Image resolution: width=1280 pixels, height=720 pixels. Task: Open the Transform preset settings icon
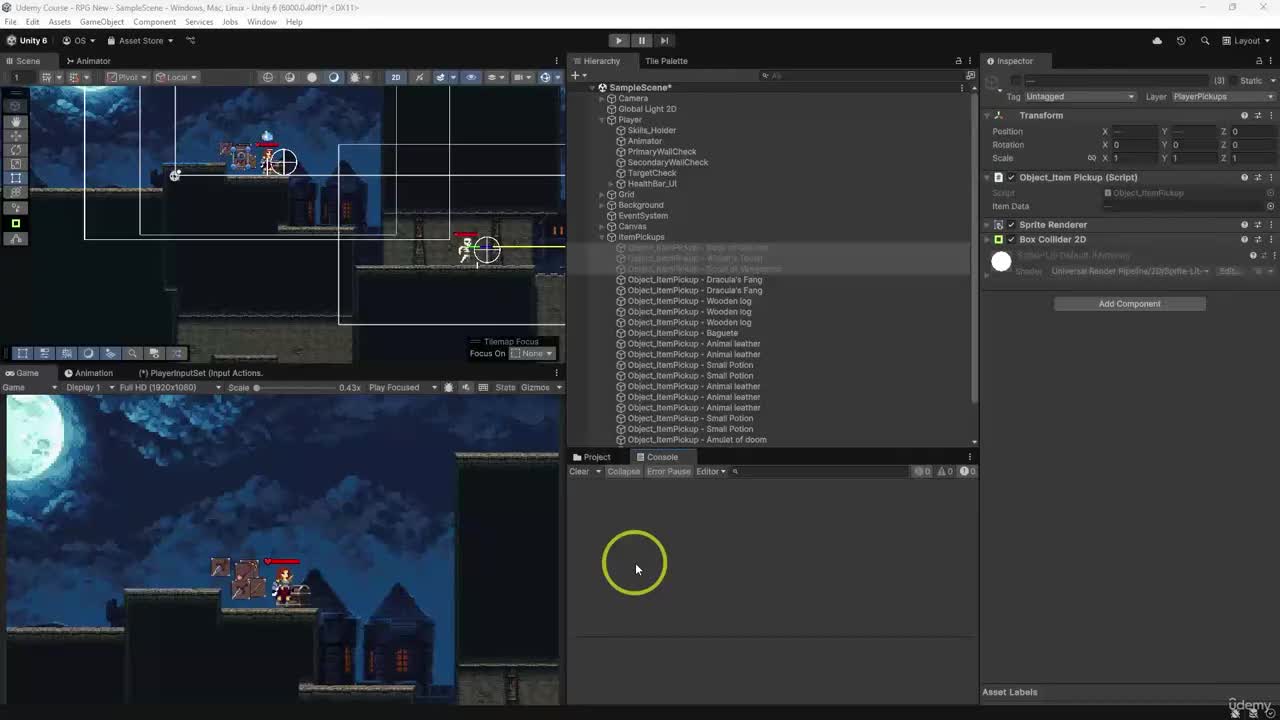pyautogui.click(x=1258, y=116)
